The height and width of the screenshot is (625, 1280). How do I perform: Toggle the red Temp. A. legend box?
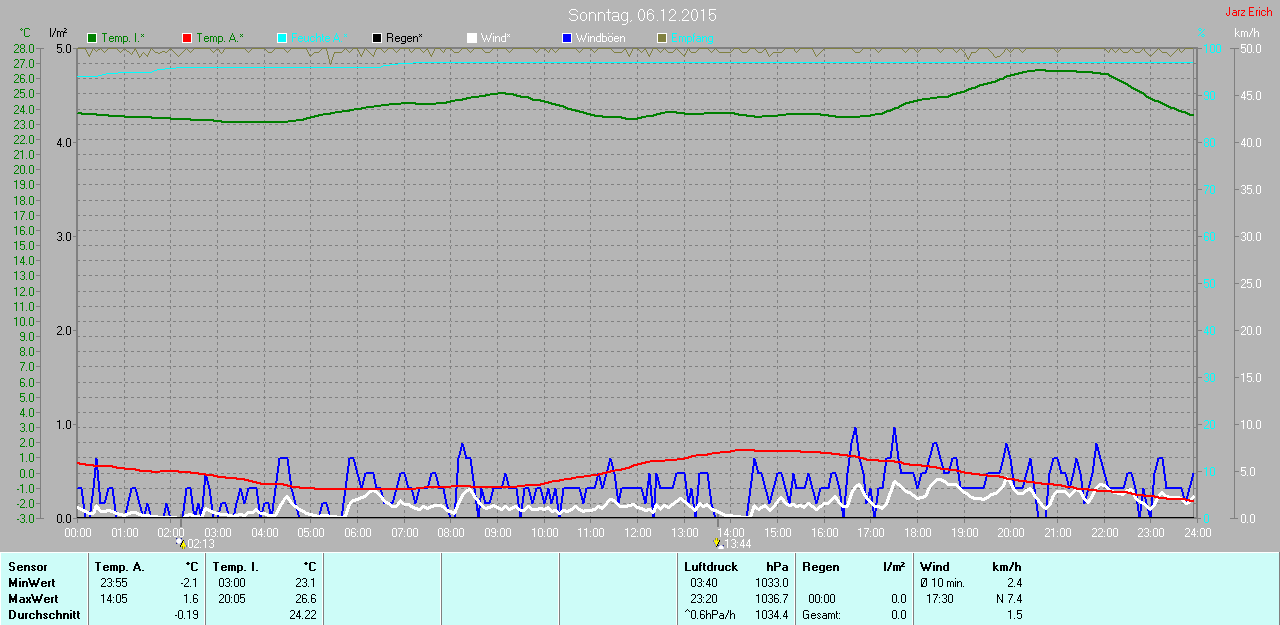tap(187, 38)
